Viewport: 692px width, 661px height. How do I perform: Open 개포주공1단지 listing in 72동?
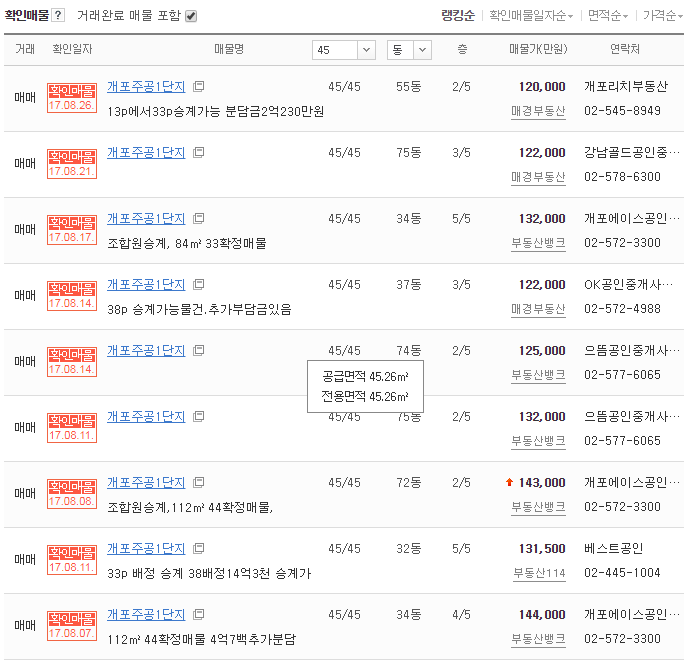(146, 482)
